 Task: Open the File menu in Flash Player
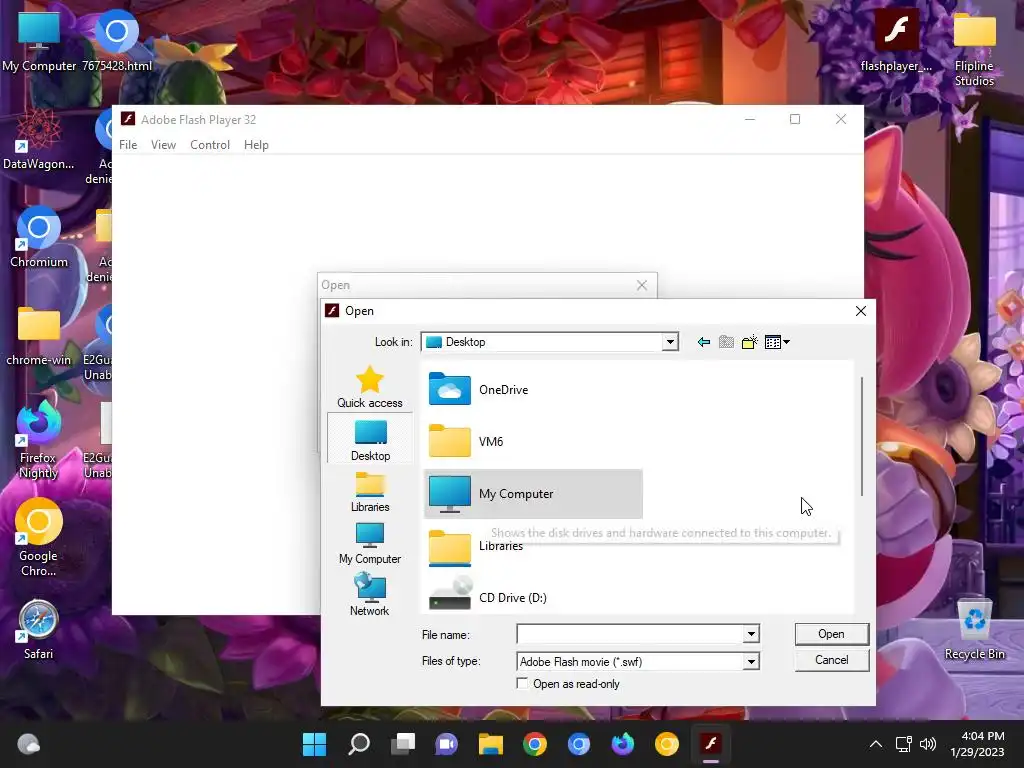[x=128, y=145]
